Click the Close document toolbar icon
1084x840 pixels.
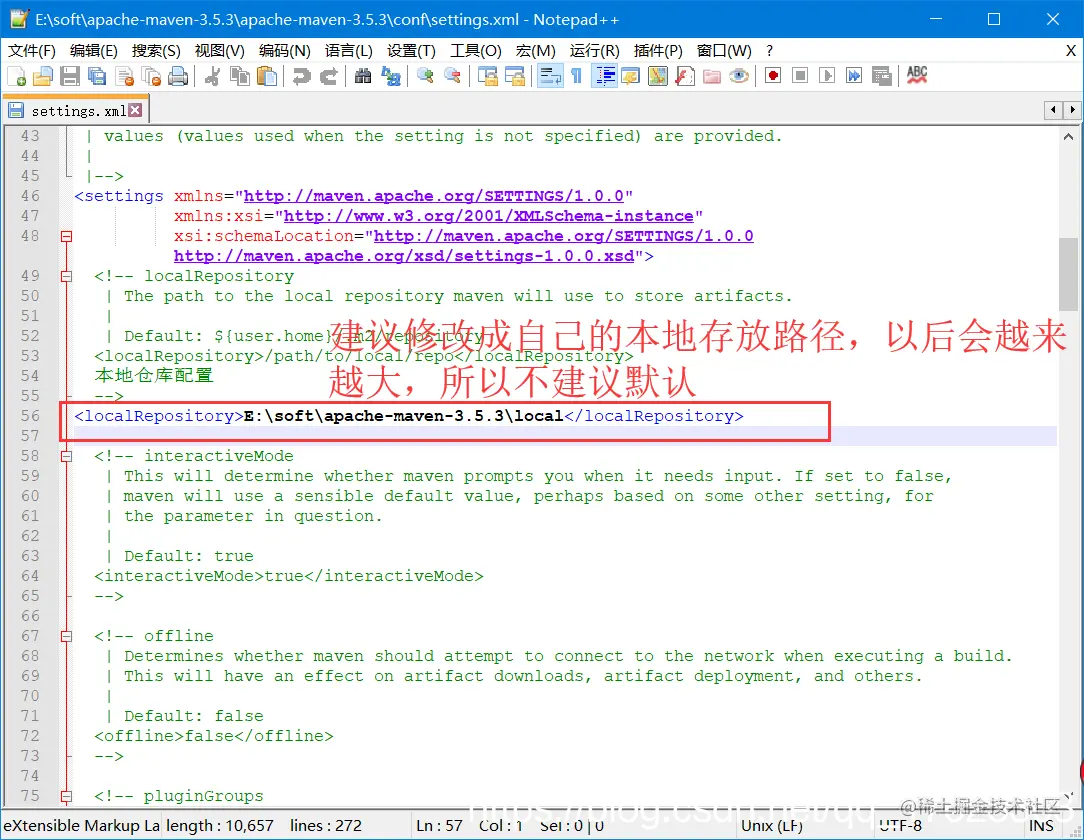tap(124, 76)
